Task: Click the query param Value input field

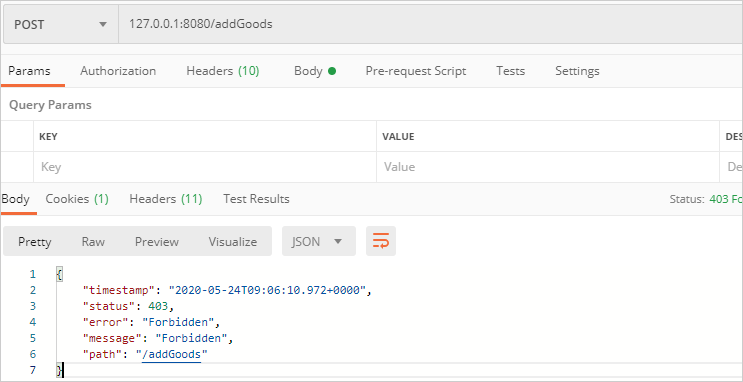Action: coord(548,167)
